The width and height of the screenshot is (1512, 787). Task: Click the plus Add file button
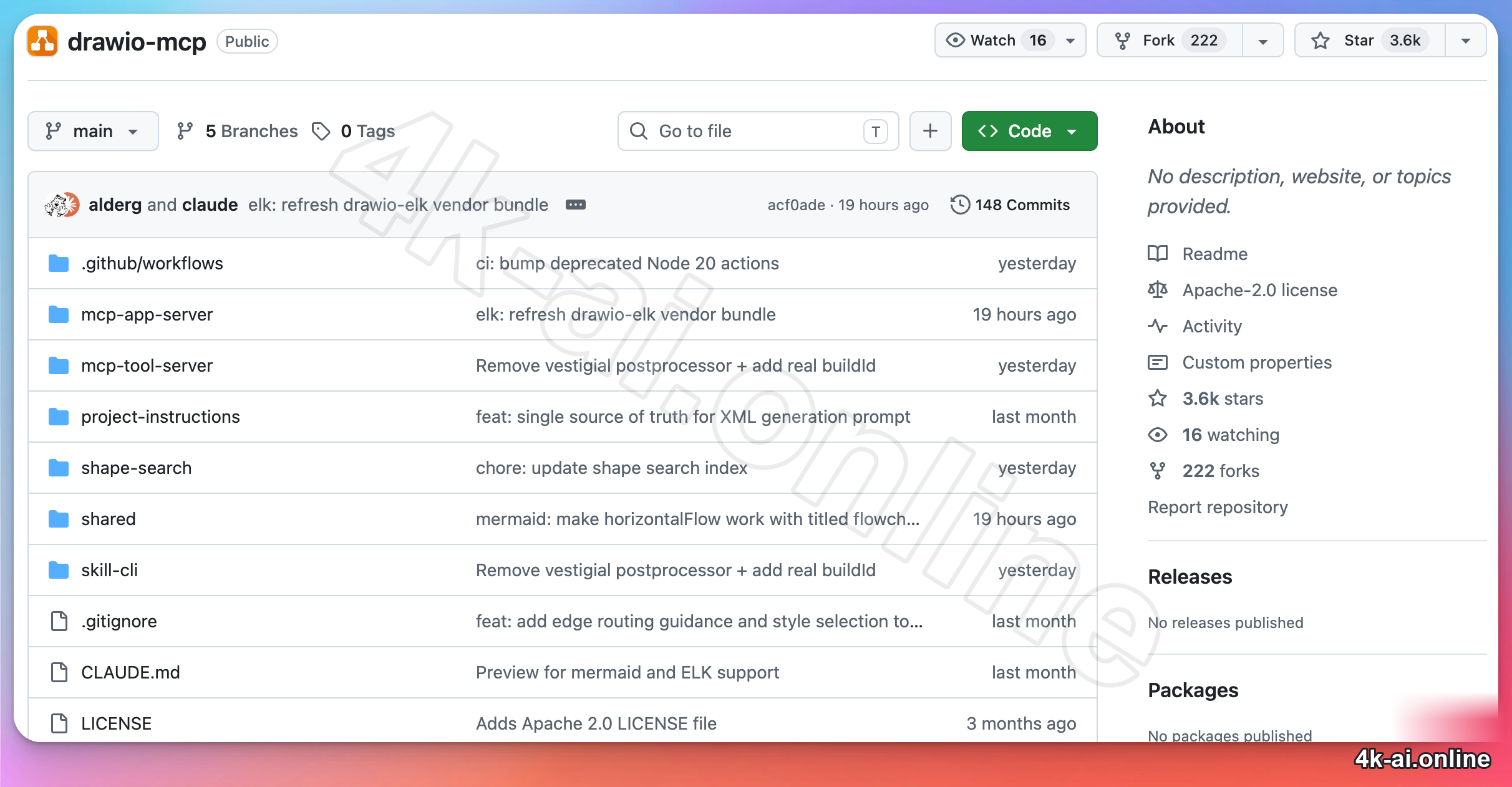(x=930, y=131)
